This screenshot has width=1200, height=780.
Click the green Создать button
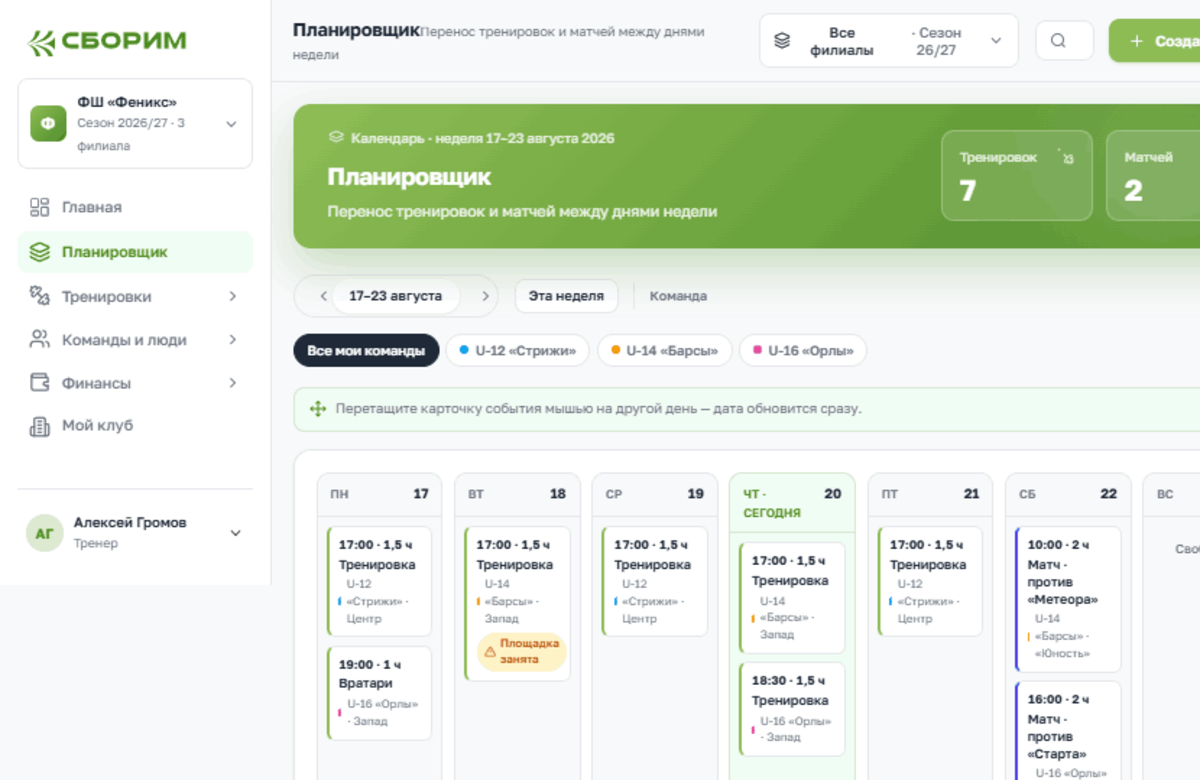tap(1155, 41)
